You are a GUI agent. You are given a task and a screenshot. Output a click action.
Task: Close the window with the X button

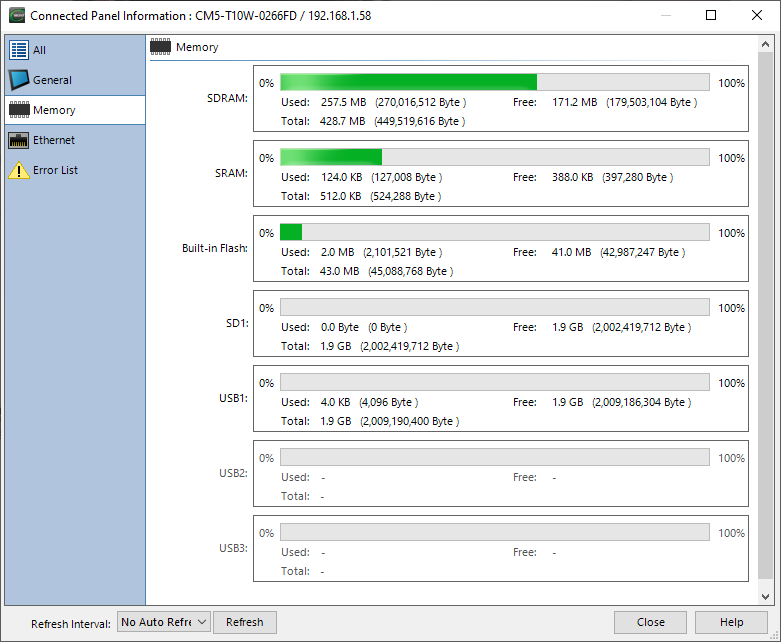tap(757, 15)
